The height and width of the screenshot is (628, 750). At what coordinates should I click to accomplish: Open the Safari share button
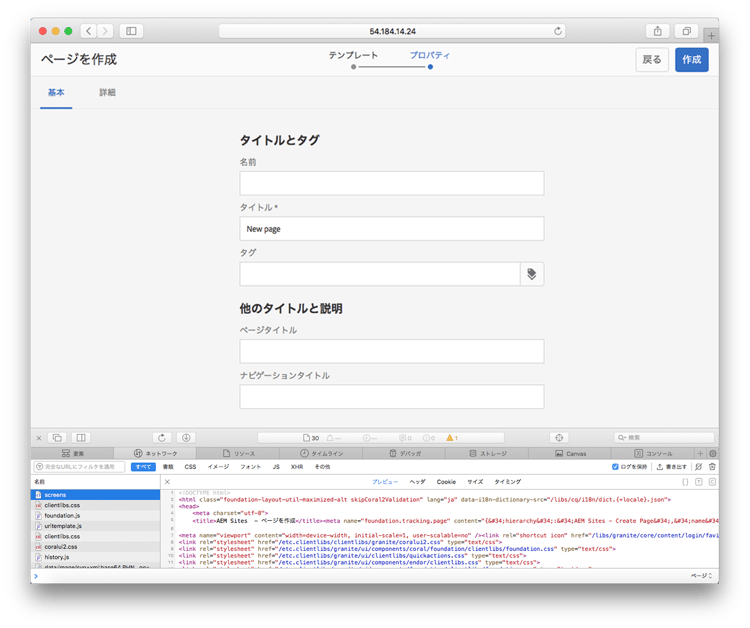point(658,31)
